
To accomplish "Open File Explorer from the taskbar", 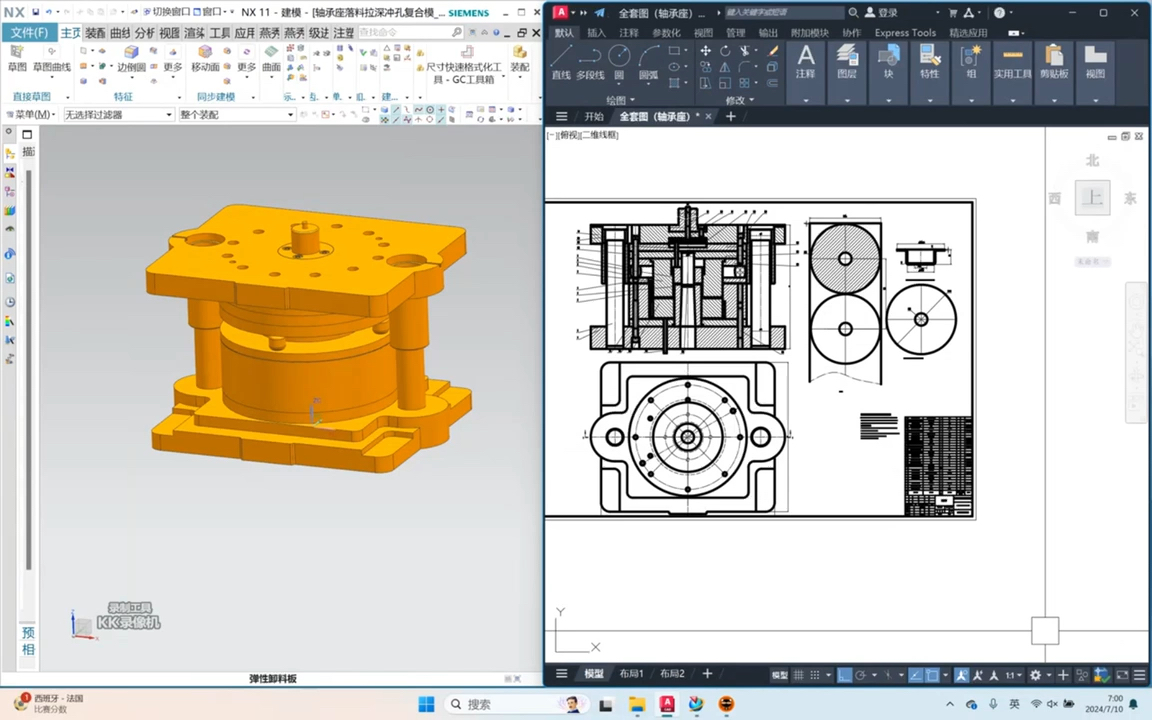I will pyautogui.click(x=636, y=704).
